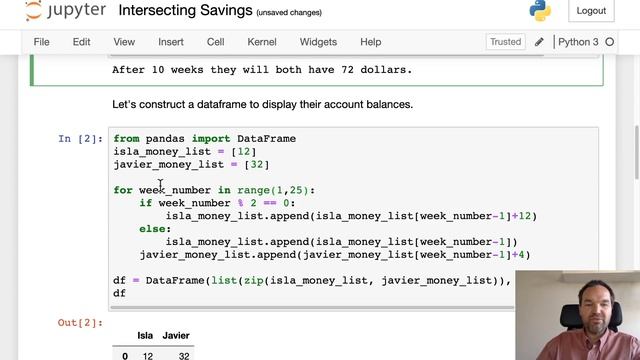The width and height of the screenshot is (640, 360).
Task: Click the 'In [2]:' prompt label
Action: pos(80,139)
